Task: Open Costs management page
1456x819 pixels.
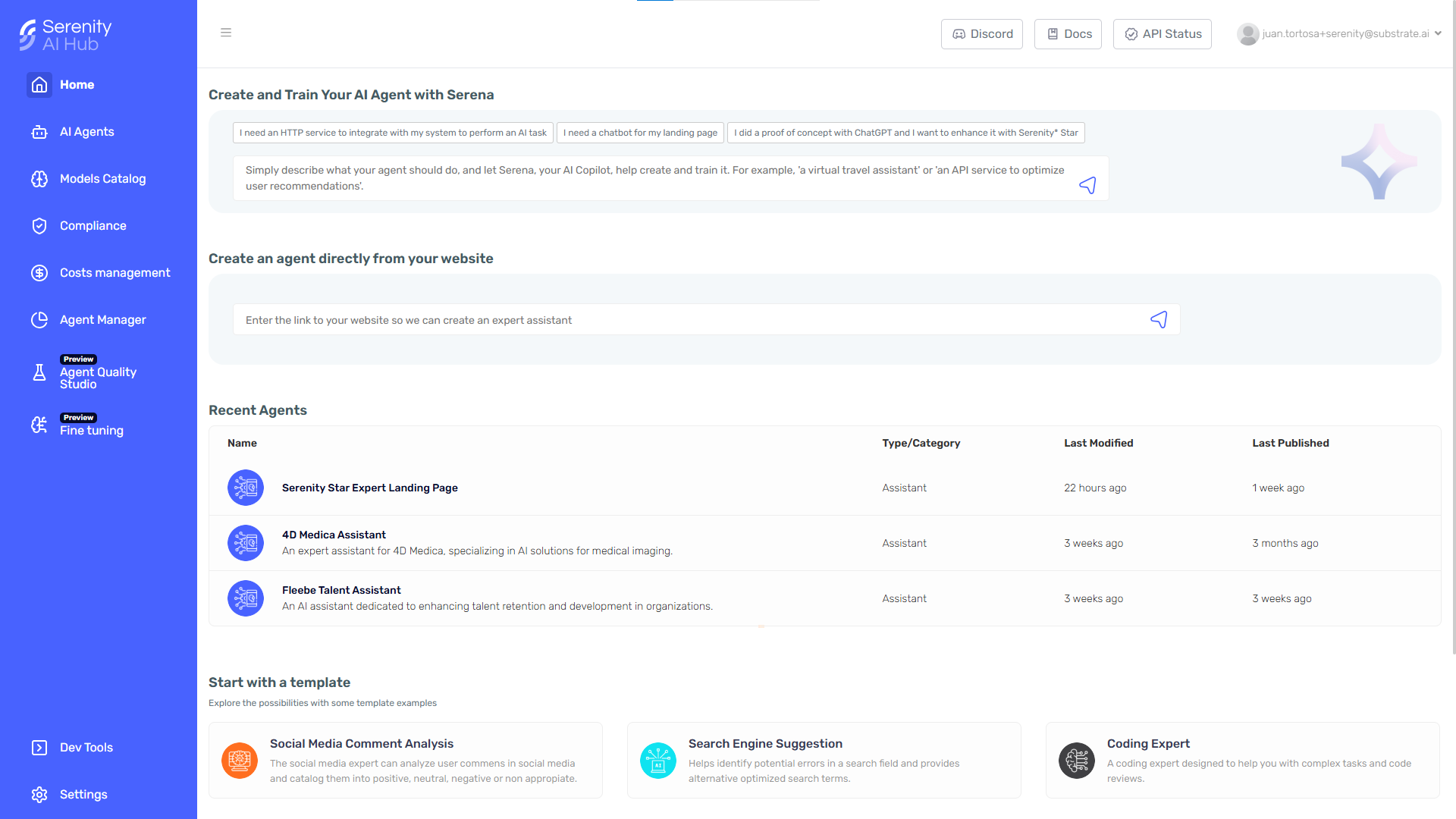Action: (x=115, y=273)
